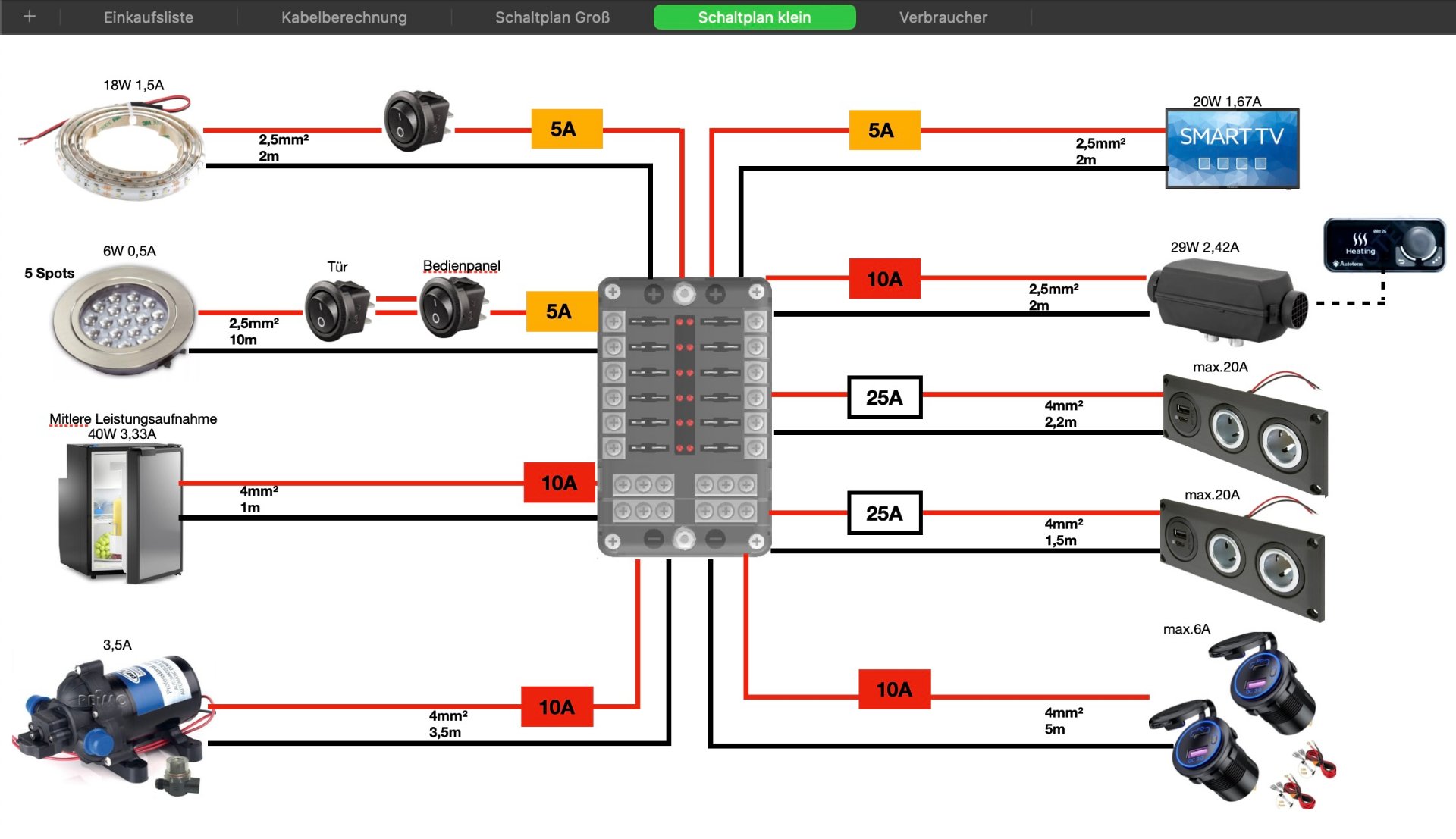Select the Schaltplan Groß tab

pos(552,17)
